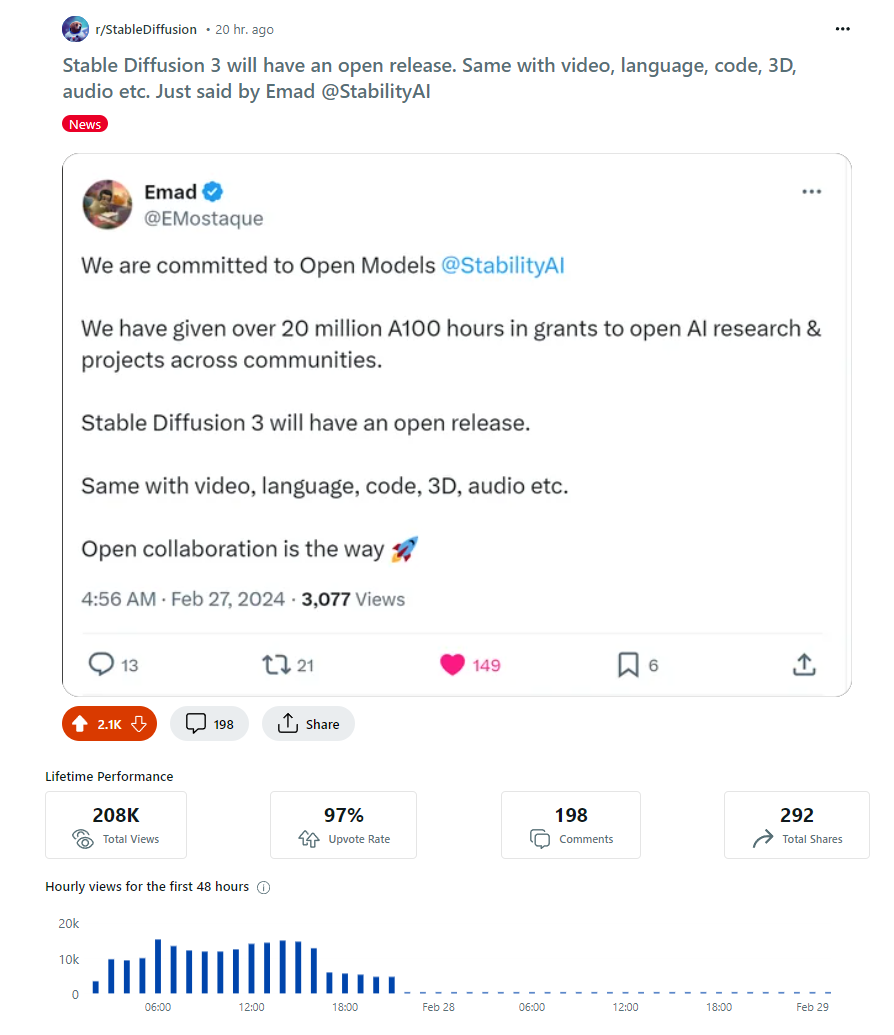Open the 198 comments button
This screenshot has width=894, height=1035.
pyautogui.click(x=209, y=723)
